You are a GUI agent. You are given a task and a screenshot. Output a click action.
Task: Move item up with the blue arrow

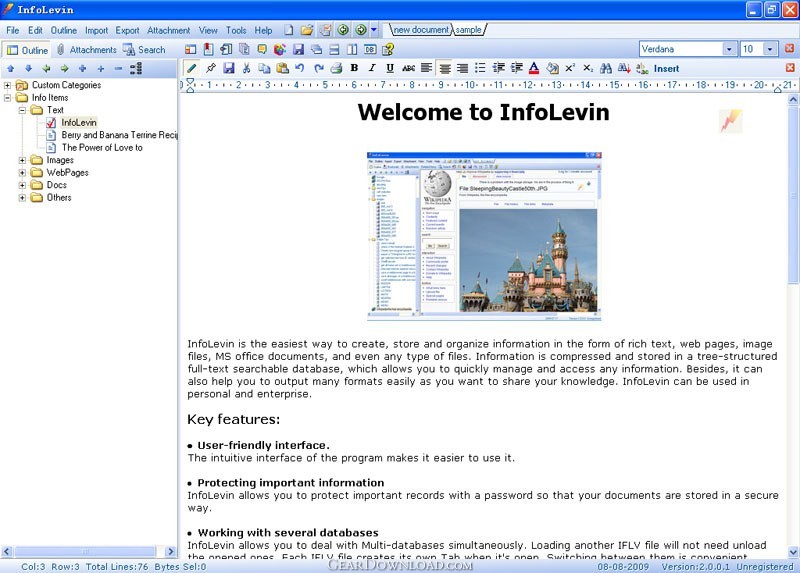10,68
